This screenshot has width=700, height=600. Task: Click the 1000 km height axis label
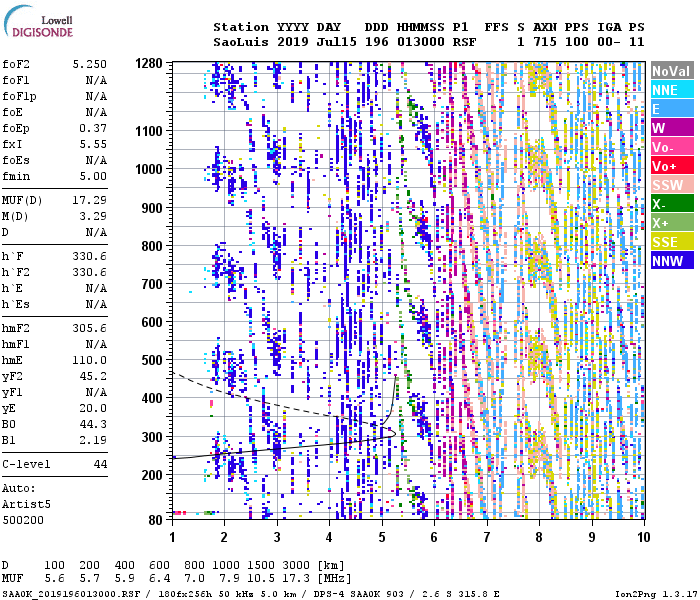pos(149,170)
